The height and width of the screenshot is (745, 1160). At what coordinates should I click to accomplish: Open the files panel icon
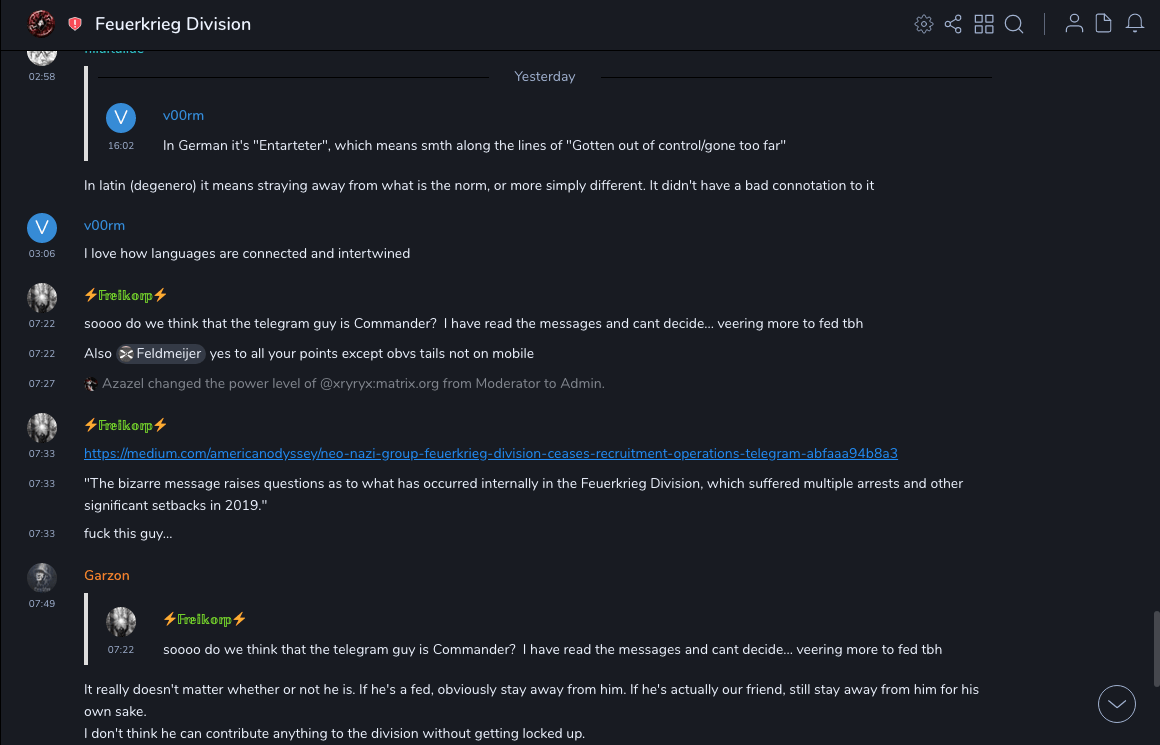(x=1104, y=24)
